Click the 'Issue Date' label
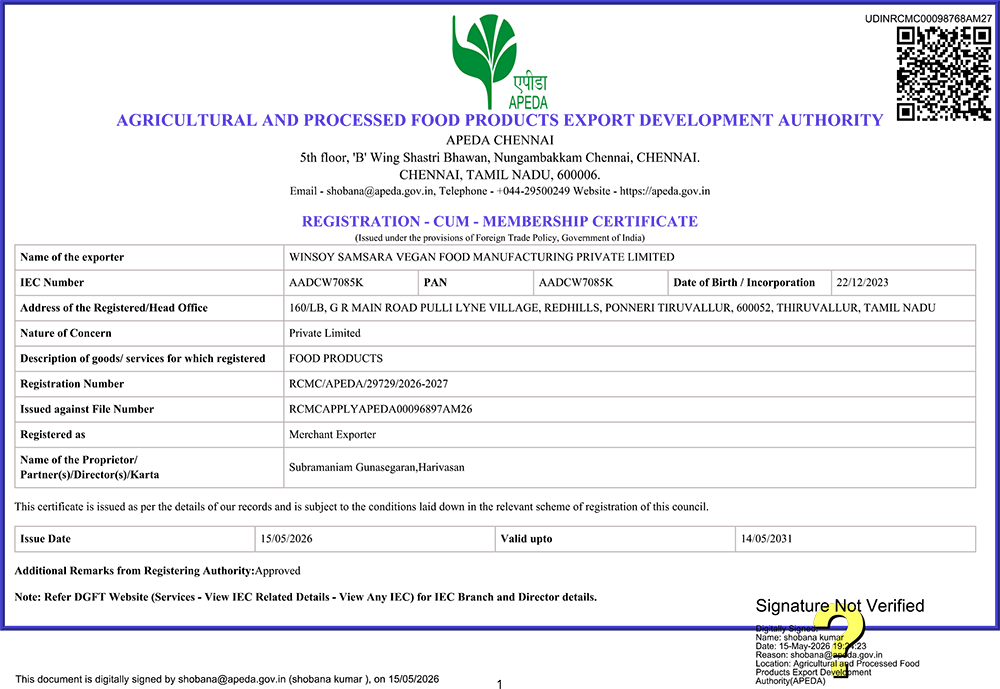Screen dimensions: 1000x689 tap(45, 538)
